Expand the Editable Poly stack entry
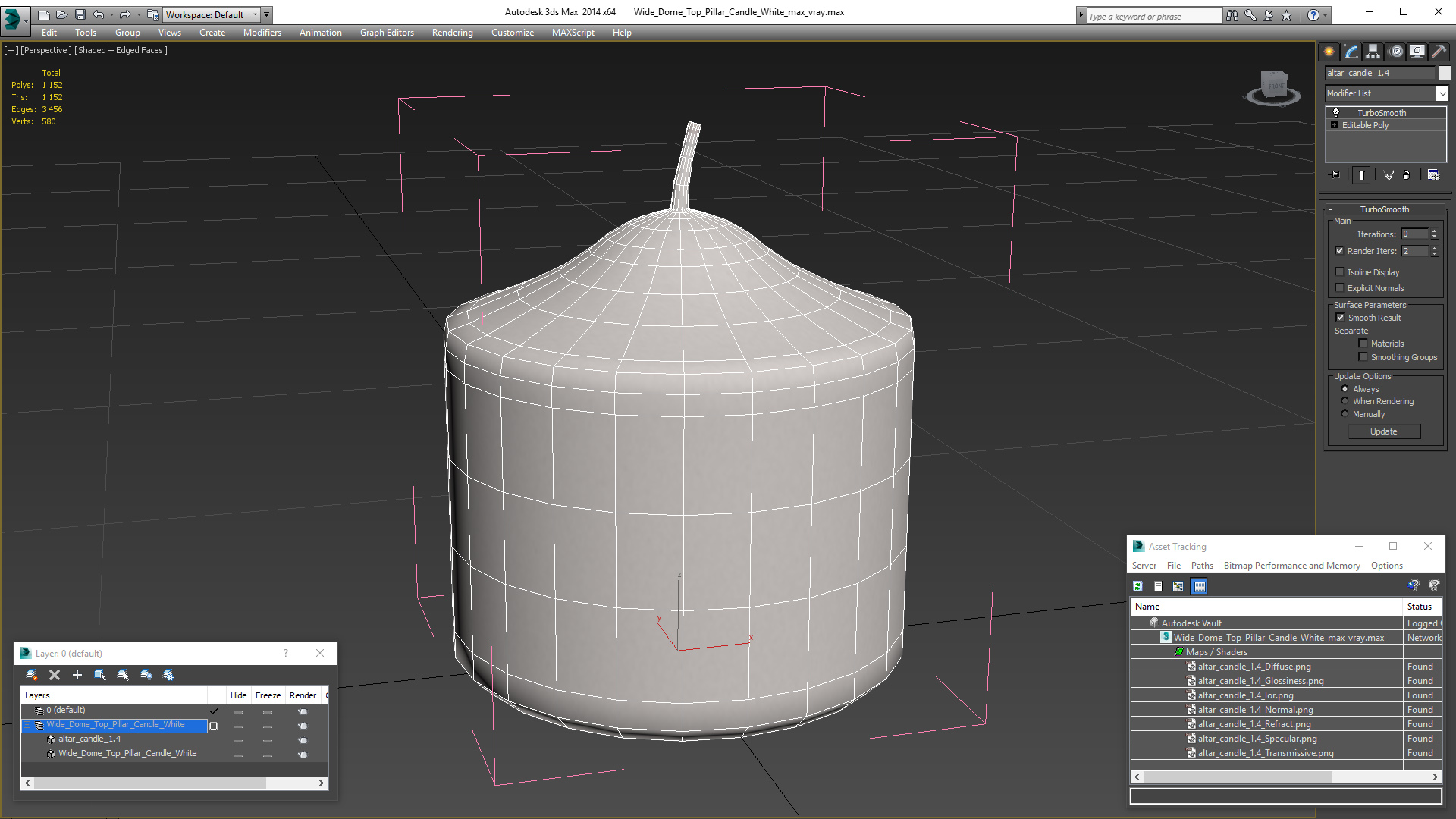The height and width of the screenshot is (819, 1456). tap(1335, 125)
